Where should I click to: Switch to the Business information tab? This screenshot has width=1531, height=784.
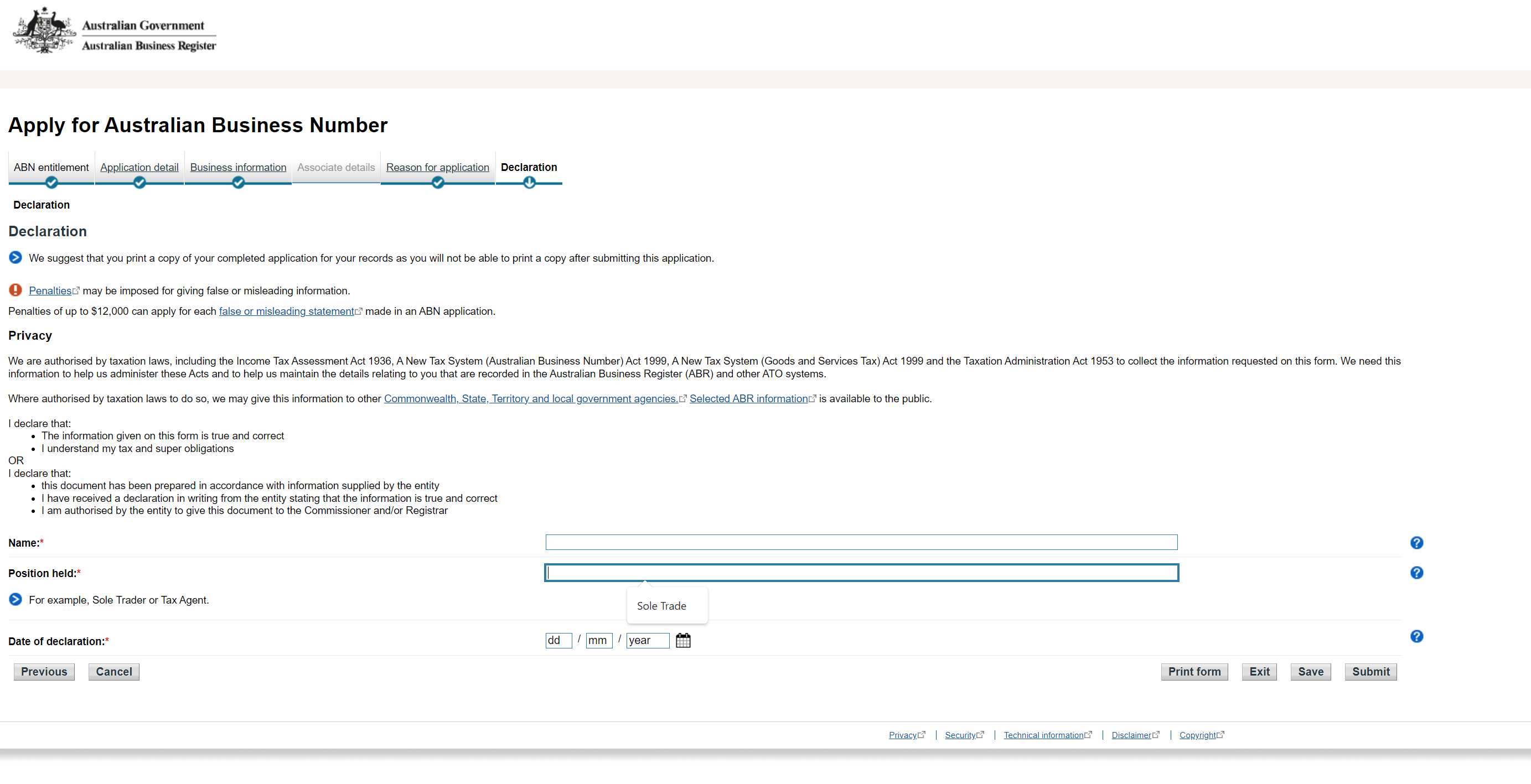pyautogui.click(x=238, y=168)
